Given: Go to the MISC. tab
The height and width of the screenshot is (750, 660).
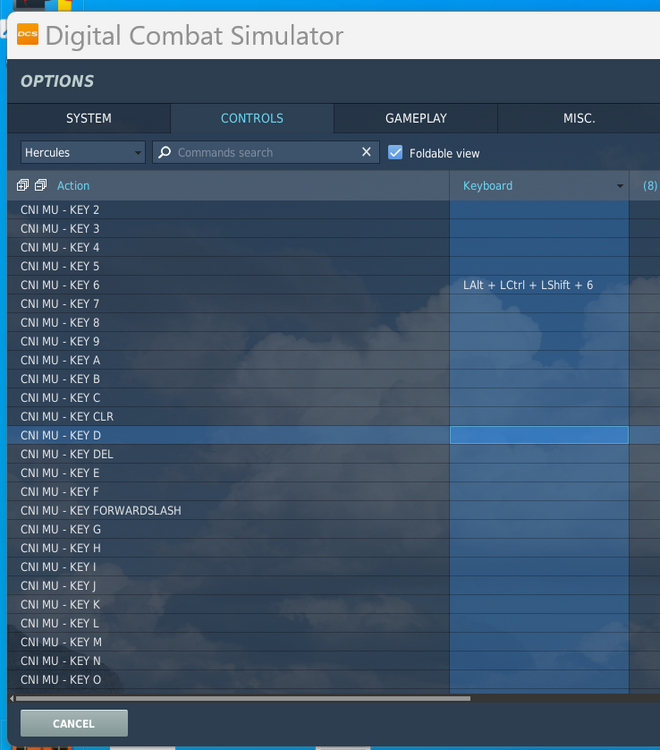Looking at the screenshot, I should pos(579,118).
